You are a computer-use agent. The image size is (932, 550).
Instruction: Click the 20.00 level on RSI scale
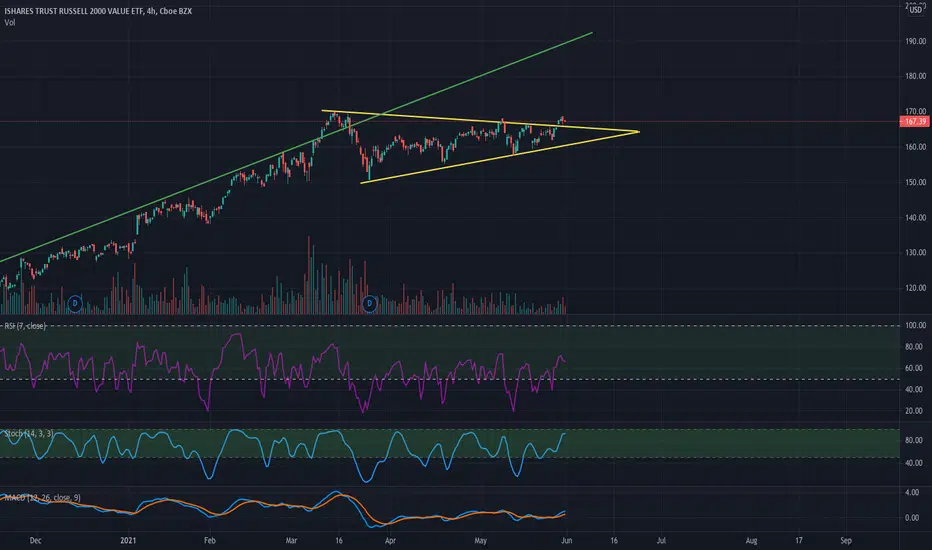(916, 411)
